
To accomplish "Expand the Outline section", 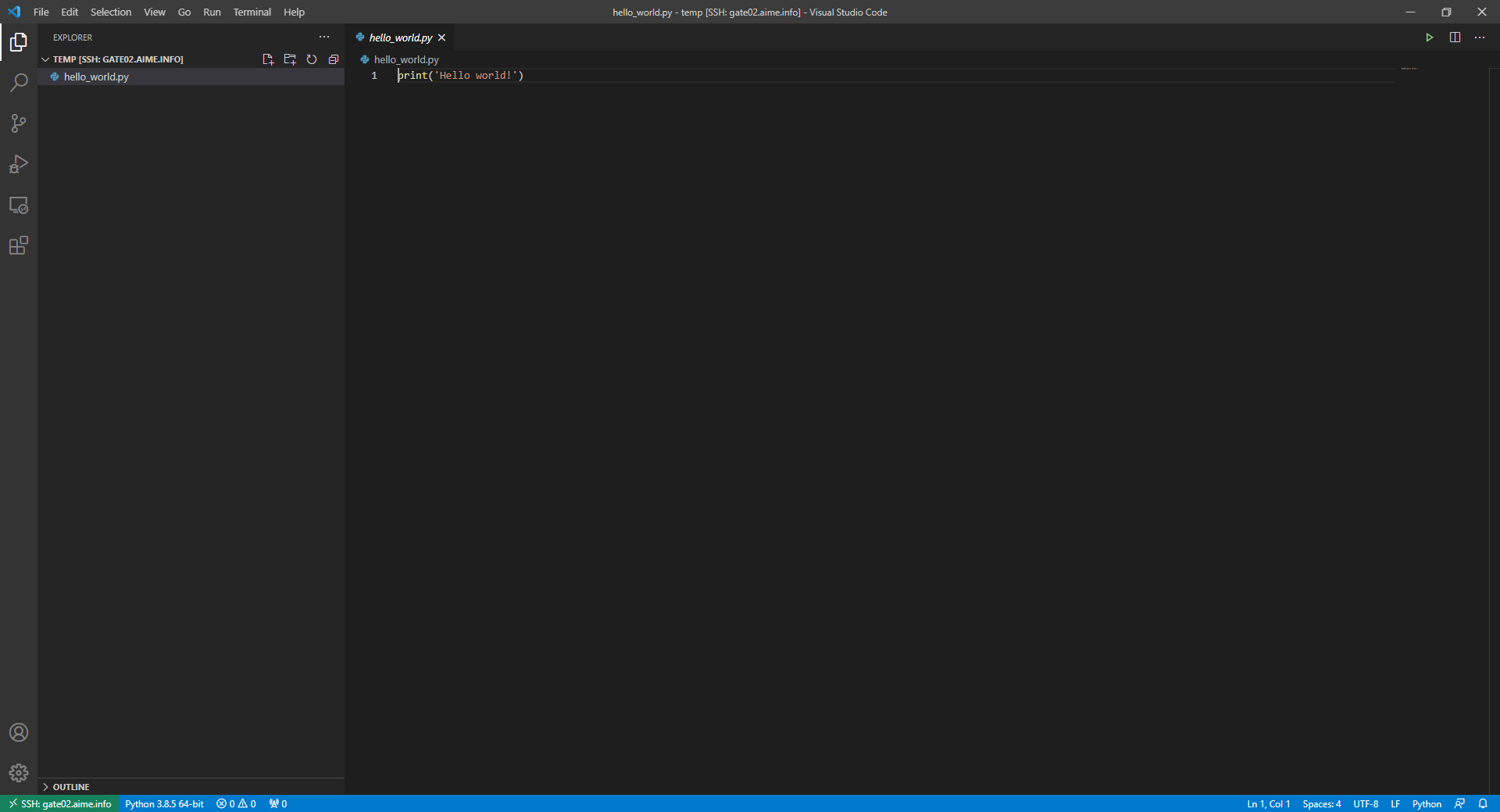I will (70, 787).
